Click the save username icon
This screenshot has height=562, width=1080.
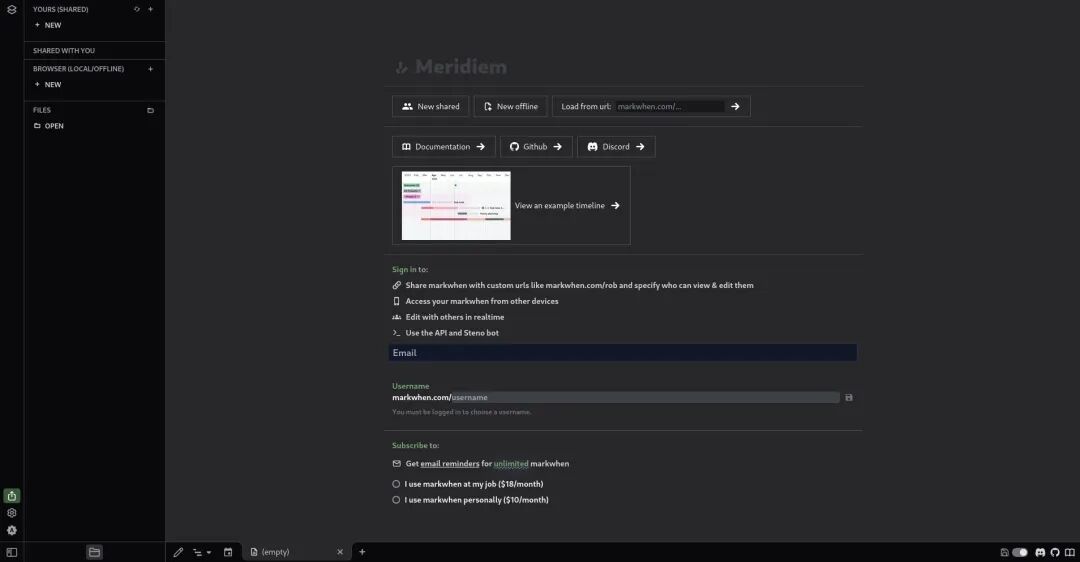click(x=849, y=397)
